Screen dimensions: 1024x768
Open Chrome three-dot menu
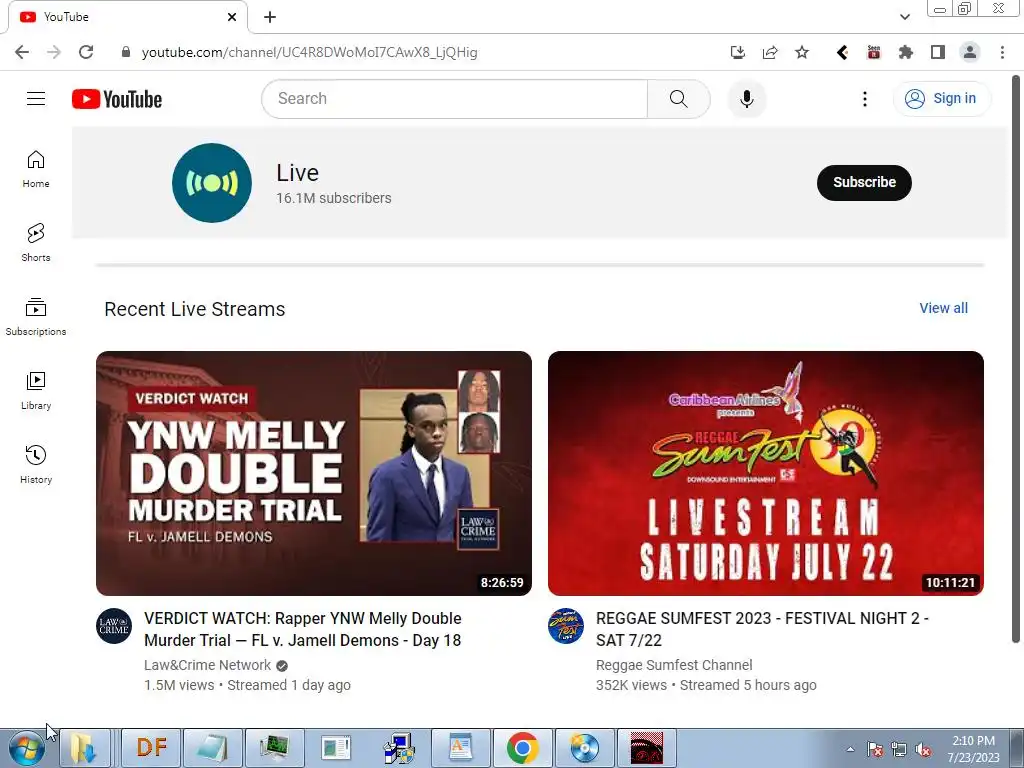(x=1002, y=52)
